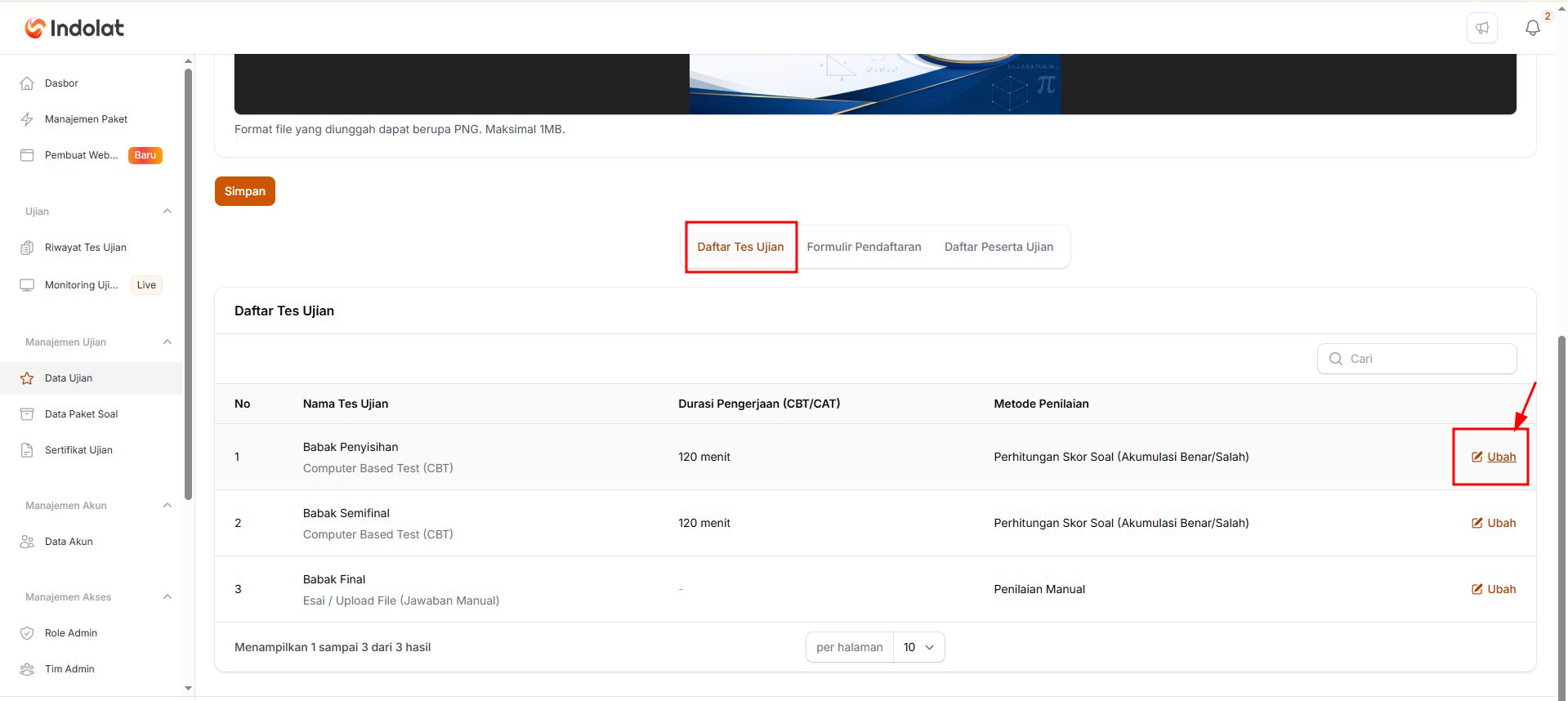Click the Sertifikat Ujian file icon
The image size is (1568, 701).
[x=27, y=450]
